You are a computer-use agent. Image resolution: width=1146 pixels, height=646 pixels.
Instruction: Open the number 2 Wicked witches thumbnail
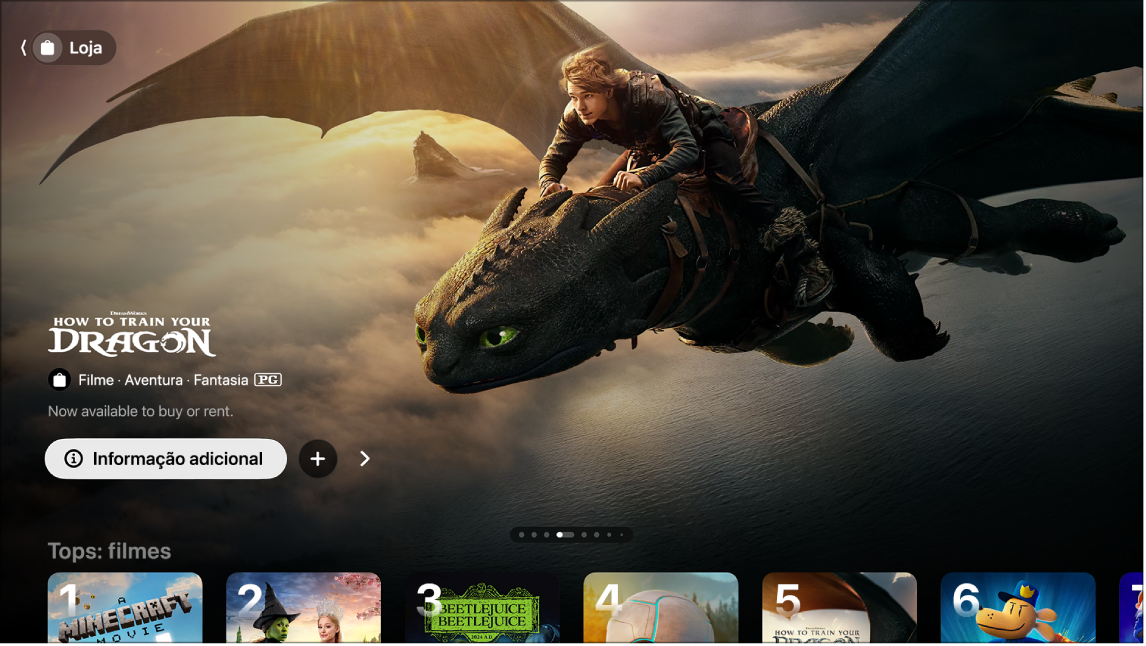coord(303,608)
